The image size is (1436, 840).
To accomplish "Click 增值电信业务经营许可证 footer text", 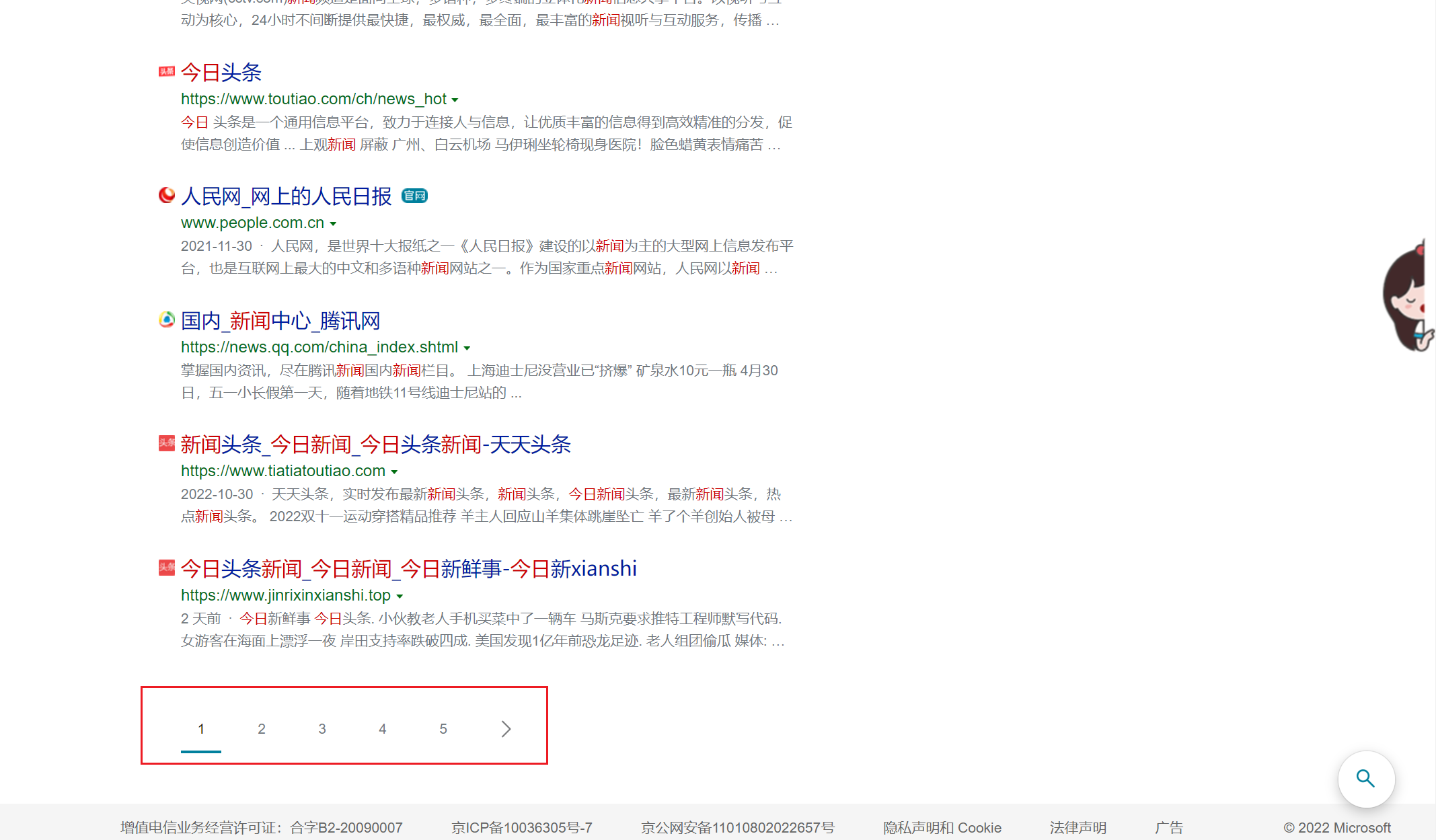I will tap(262, 828).
